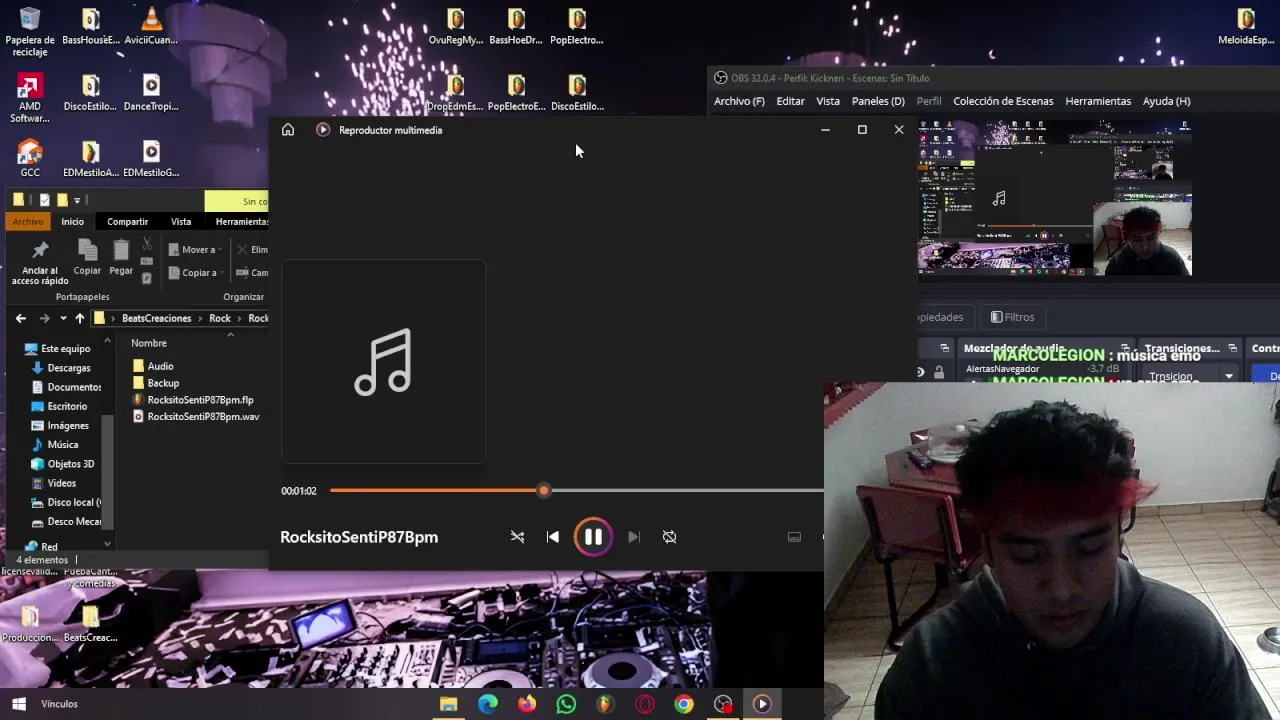This screenshot has height=720, width=1280.
Task: Open AMD Software desktop icon
Action: coord(30,99)
